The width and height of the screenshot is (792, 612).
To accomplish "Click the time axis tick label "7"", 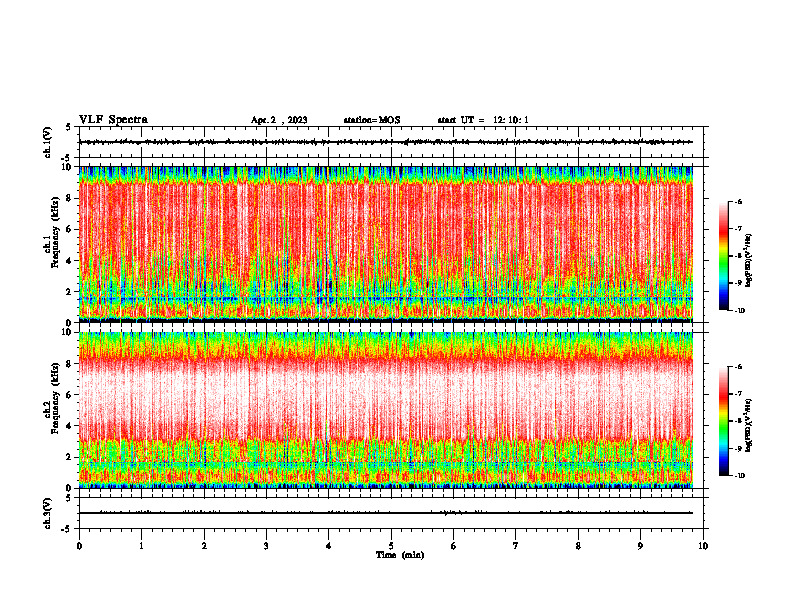I will pyautogui.click(x=516, y=546).
